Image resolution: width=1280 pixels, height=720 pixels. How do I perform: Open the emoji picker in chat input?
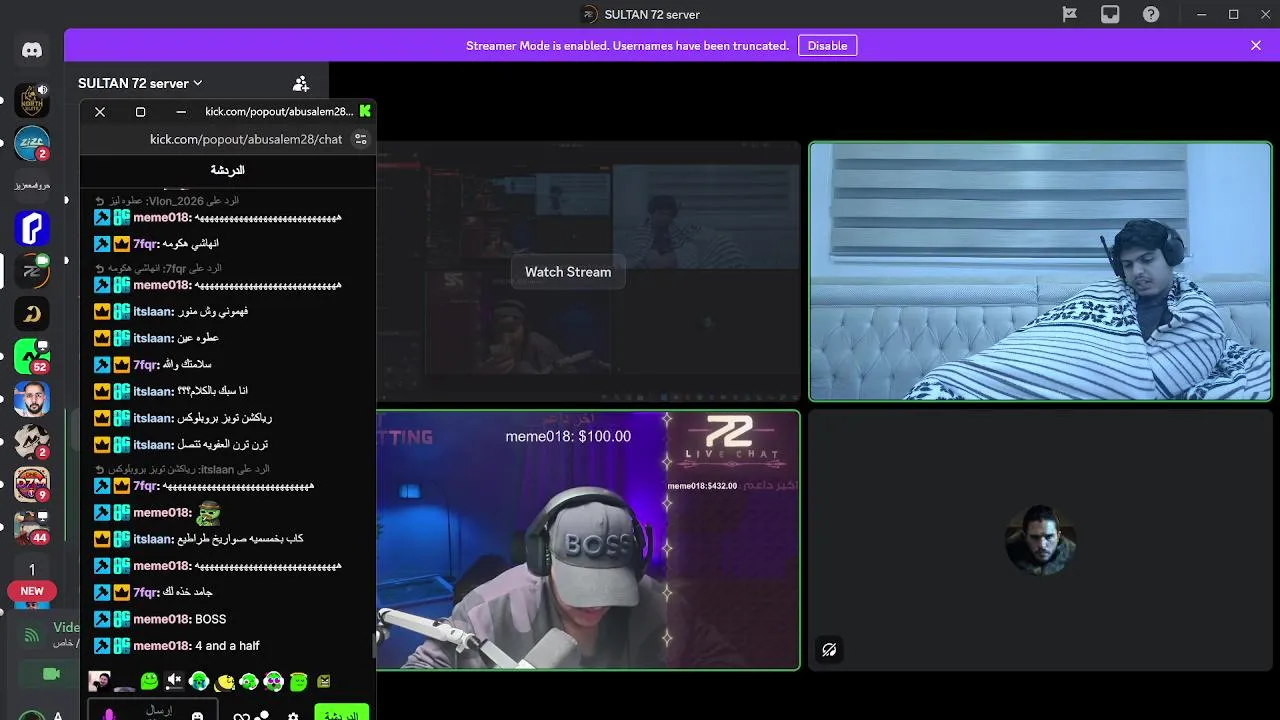coord(198,715)
